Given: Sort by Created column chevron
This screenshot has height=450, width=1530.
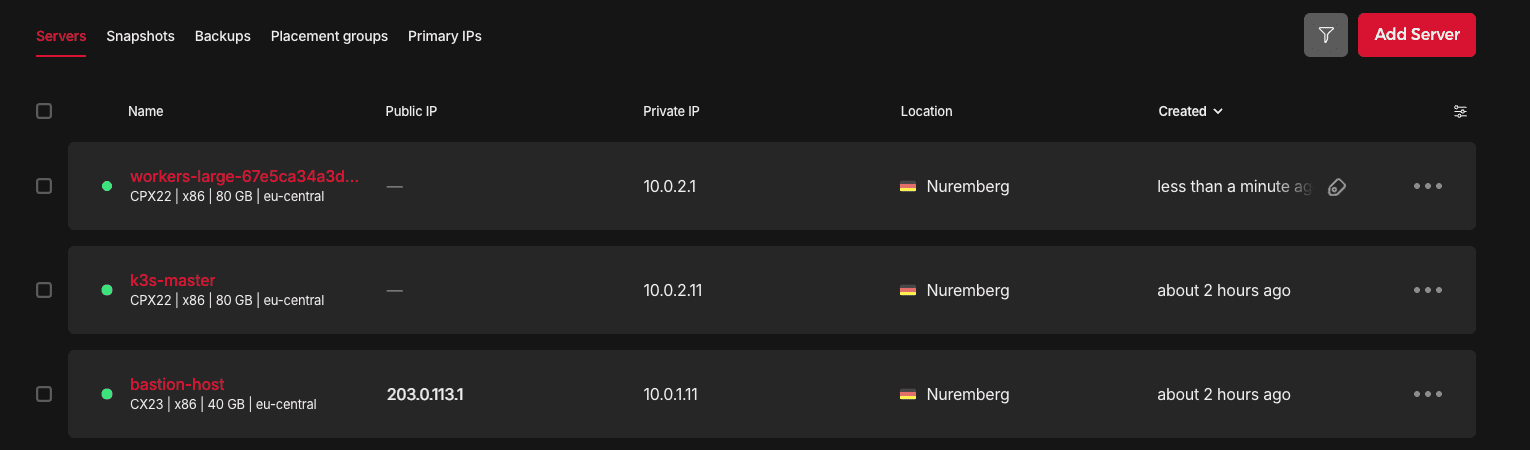Looking at the screenshot, I should 1218,112.
